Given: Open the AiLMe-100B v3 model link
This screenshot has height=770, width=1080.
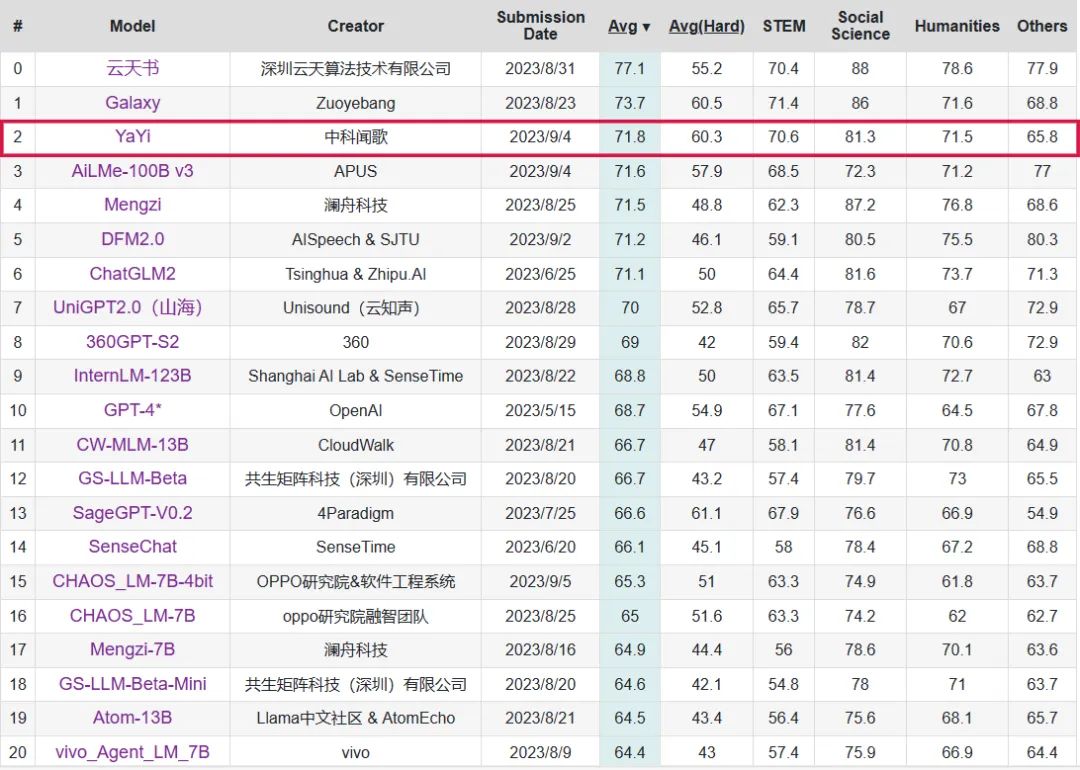Looking at the screenshot, I should click(x=132, y=170).
